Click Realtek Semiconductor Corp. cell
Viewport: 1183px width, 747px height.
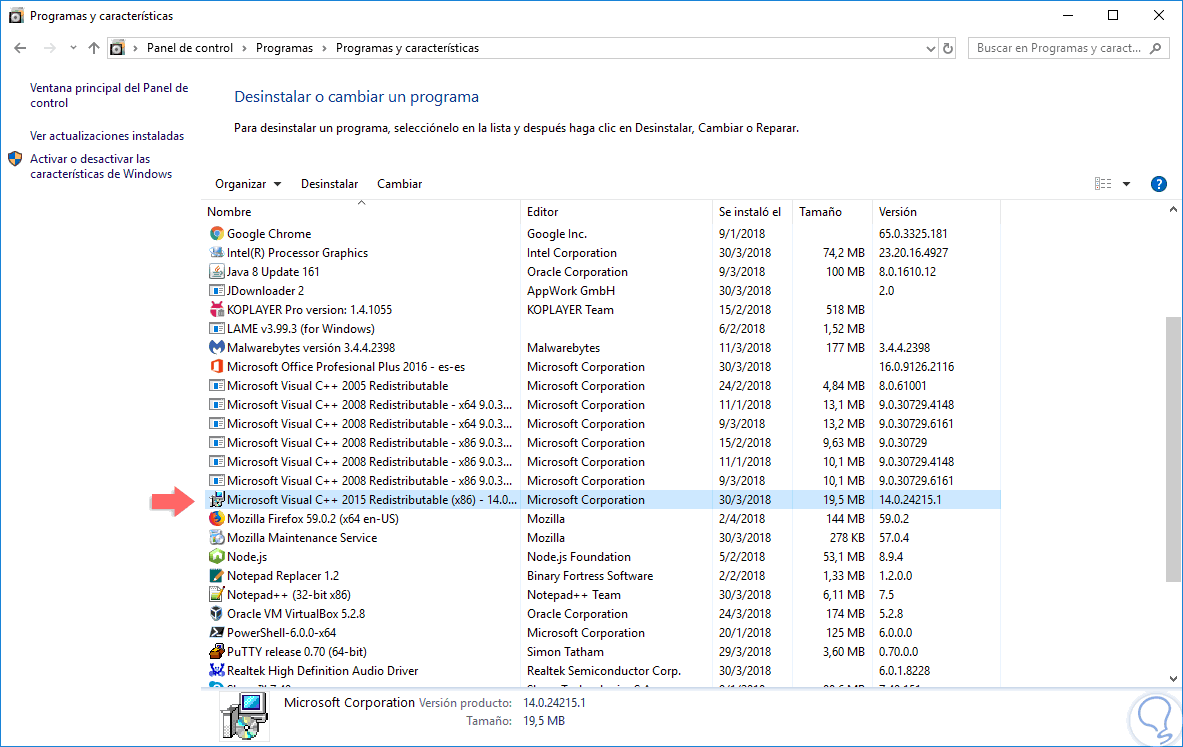click(x=604, y=671)
